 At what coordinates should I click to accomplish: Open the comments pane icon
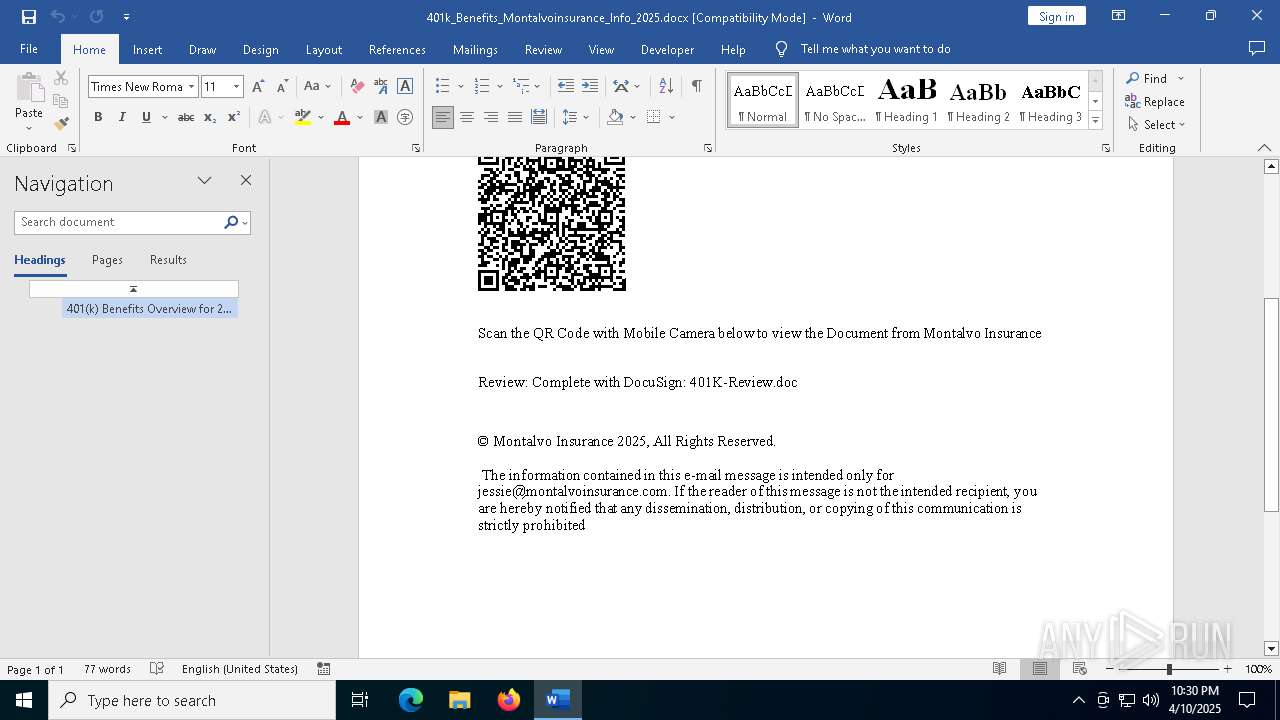[1257, 48]
